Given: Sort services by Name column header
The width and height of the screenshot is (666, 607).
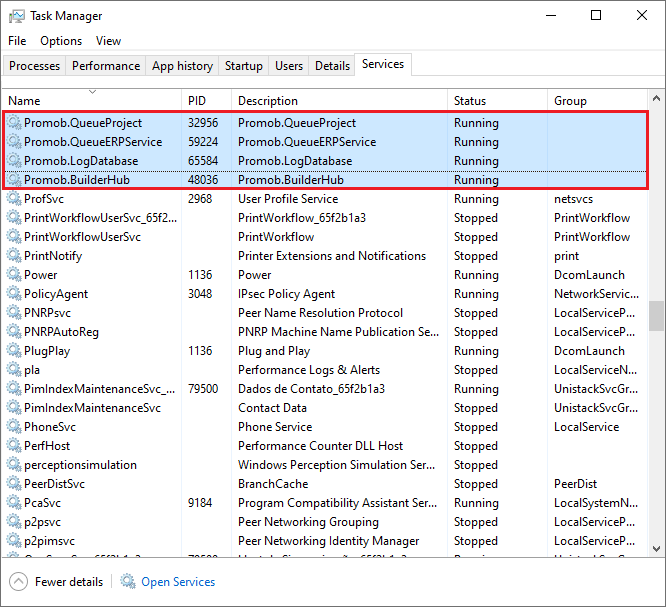Looking at the screenshot, I should click(x=92, y=100).
